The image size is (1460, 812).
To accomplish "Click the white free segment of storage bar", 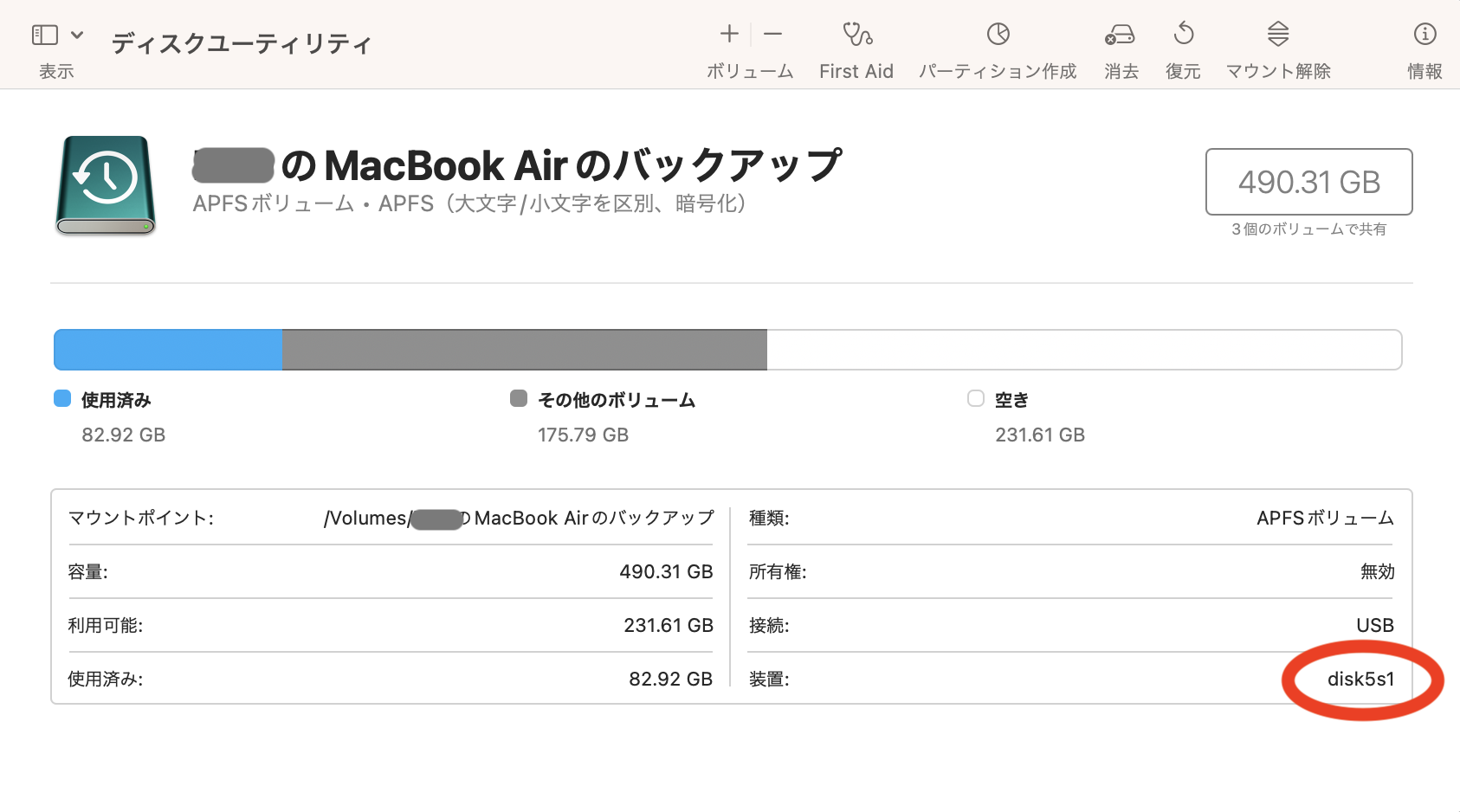I will [x=1084, y=350].
